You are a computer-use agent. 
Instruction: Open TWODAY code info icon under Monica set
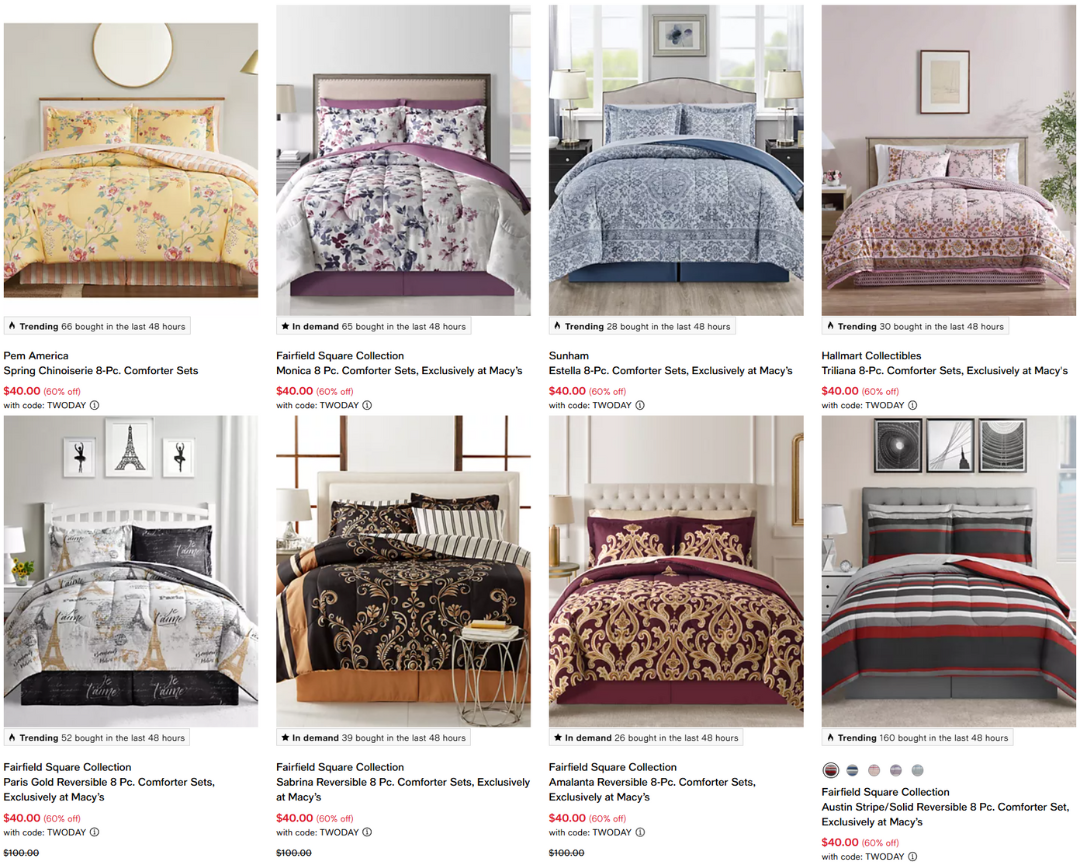pyautogui.click(x=367, y=405)
